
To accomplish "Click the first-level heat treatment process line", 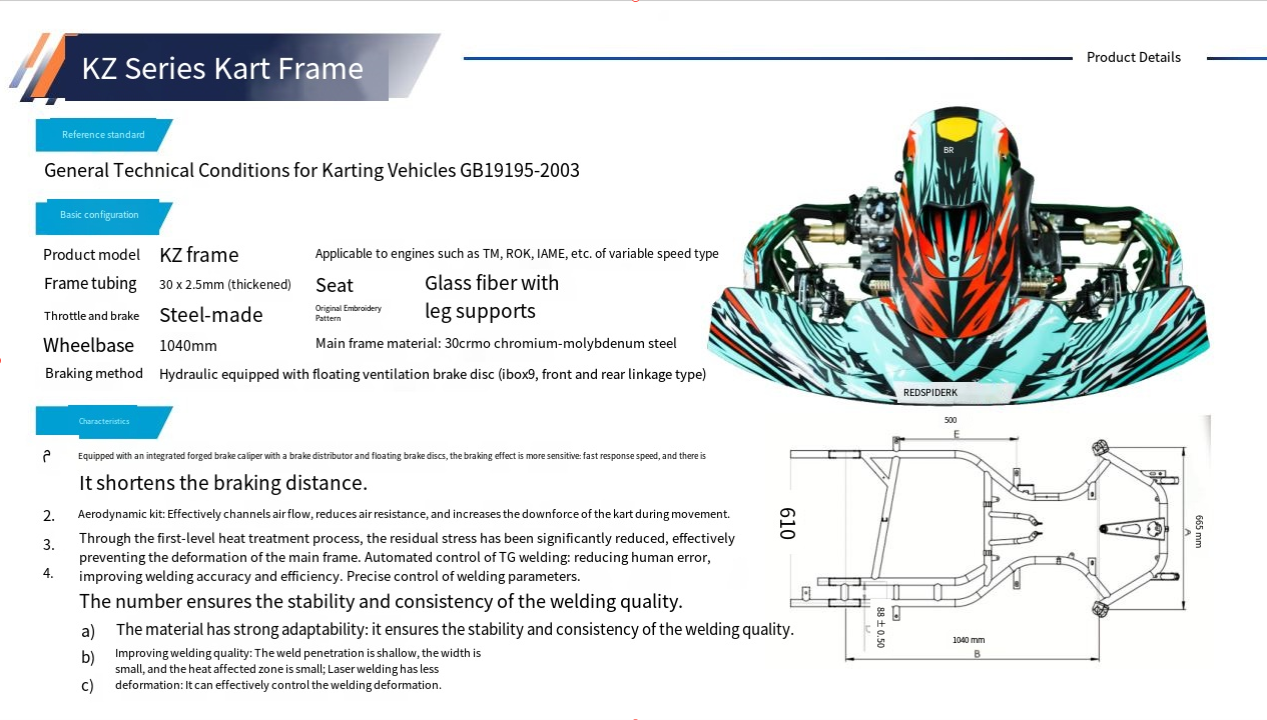I will (407, 538).
